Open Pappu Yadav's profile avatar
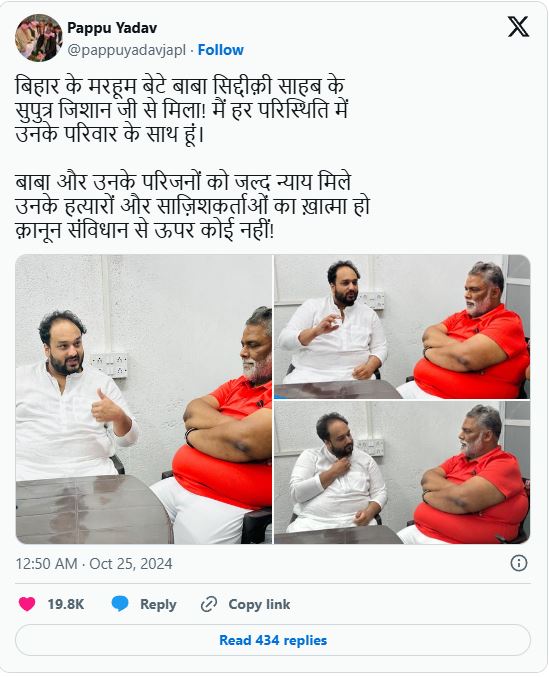Screen dimensions: 549x677 (x=39, y=38)
